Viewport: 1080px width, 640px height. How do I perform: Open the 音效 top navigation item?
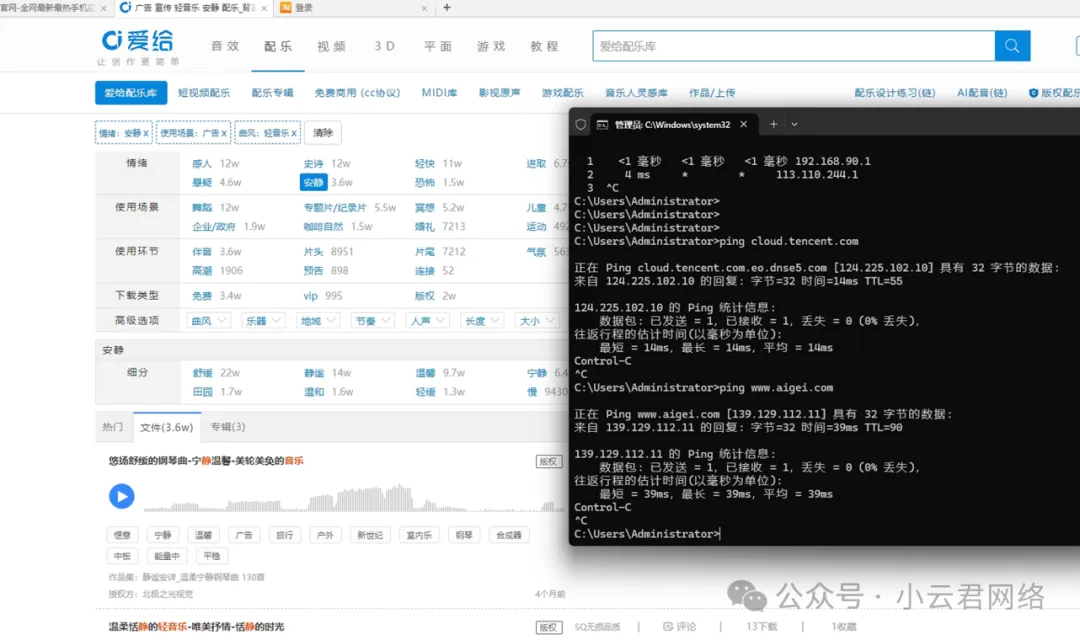[225, 46]
